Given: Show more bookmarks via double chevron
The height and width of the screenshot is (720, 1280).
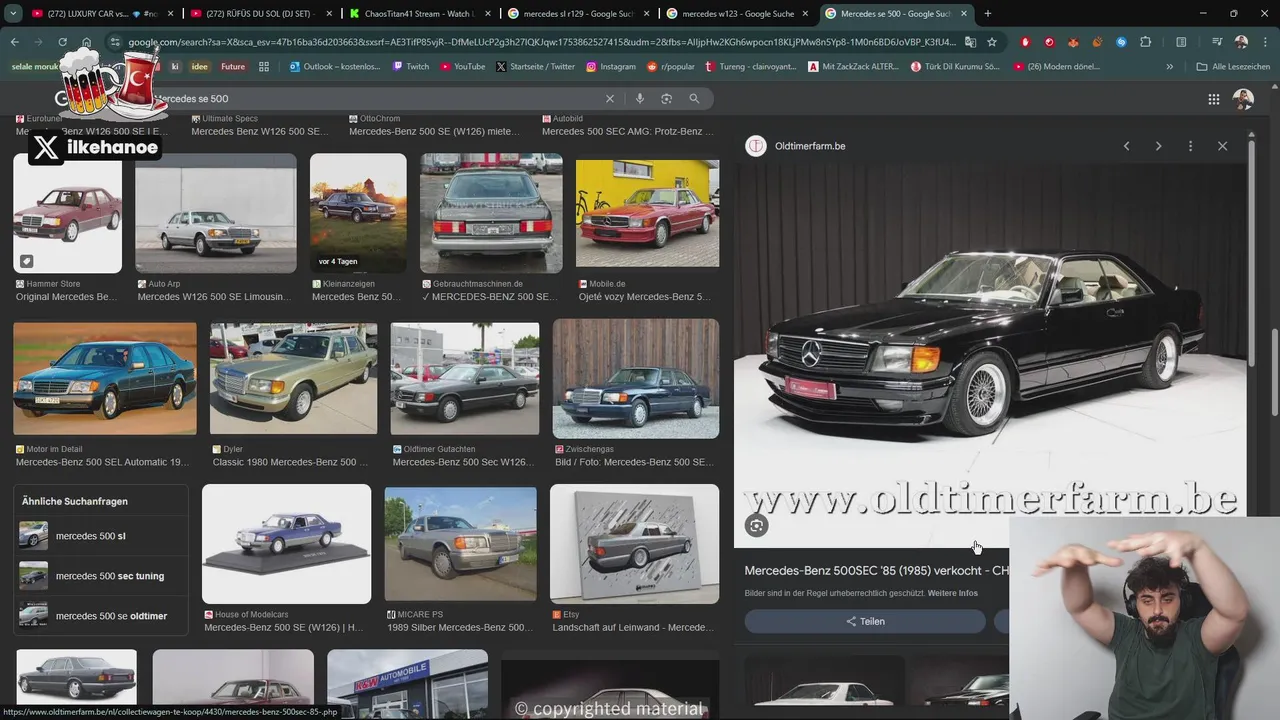Looking at the screenshot, I should 1170,66.
